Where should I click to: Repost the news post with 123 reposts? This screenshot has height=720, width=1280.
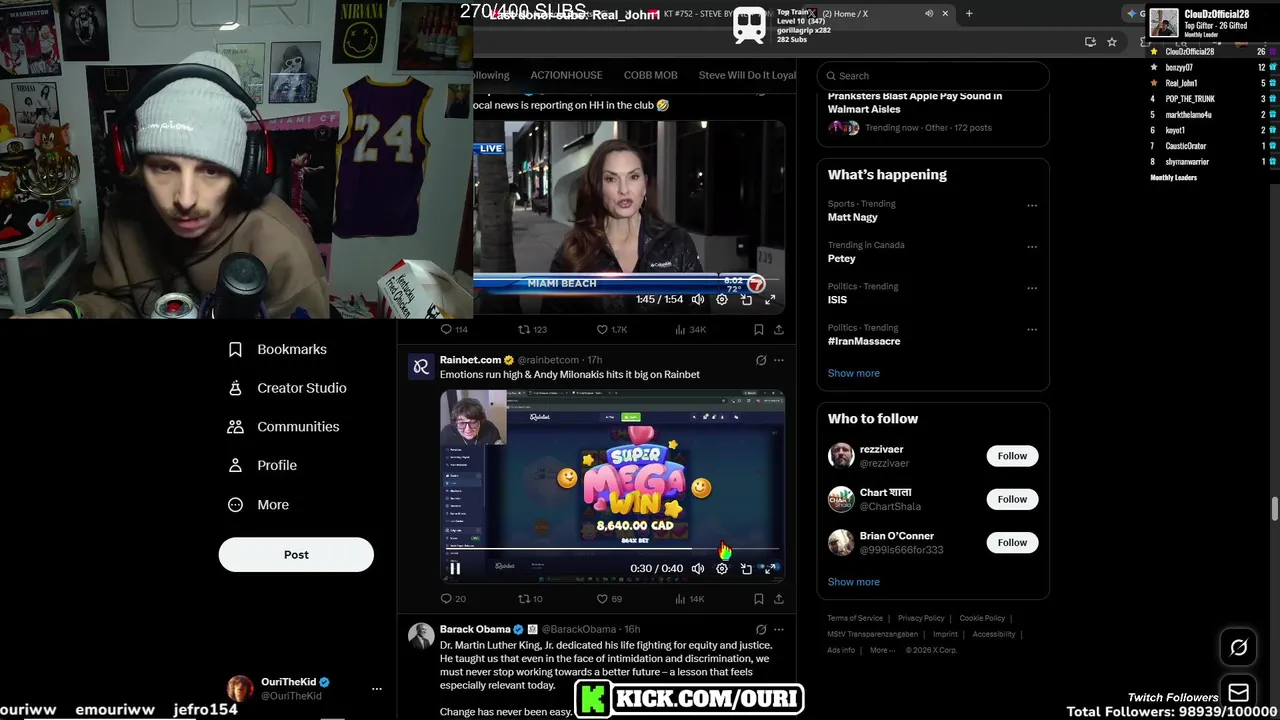pyautogui.click(x=532, y=329)
